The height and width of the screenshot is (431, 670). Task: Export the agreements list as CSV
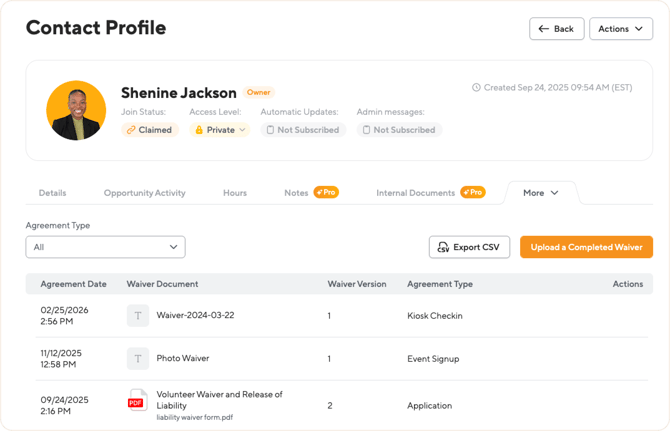[469, 247]
